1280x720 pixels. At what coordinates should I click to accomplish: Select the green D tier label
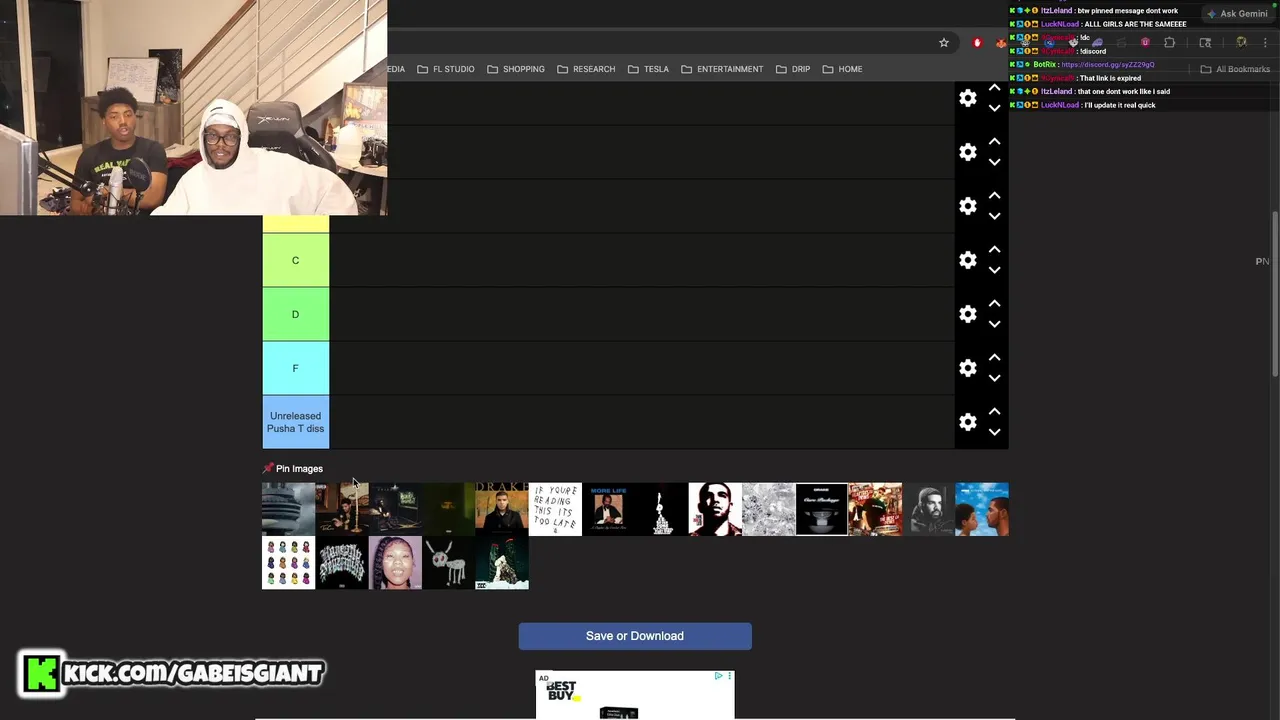point(295,314)
